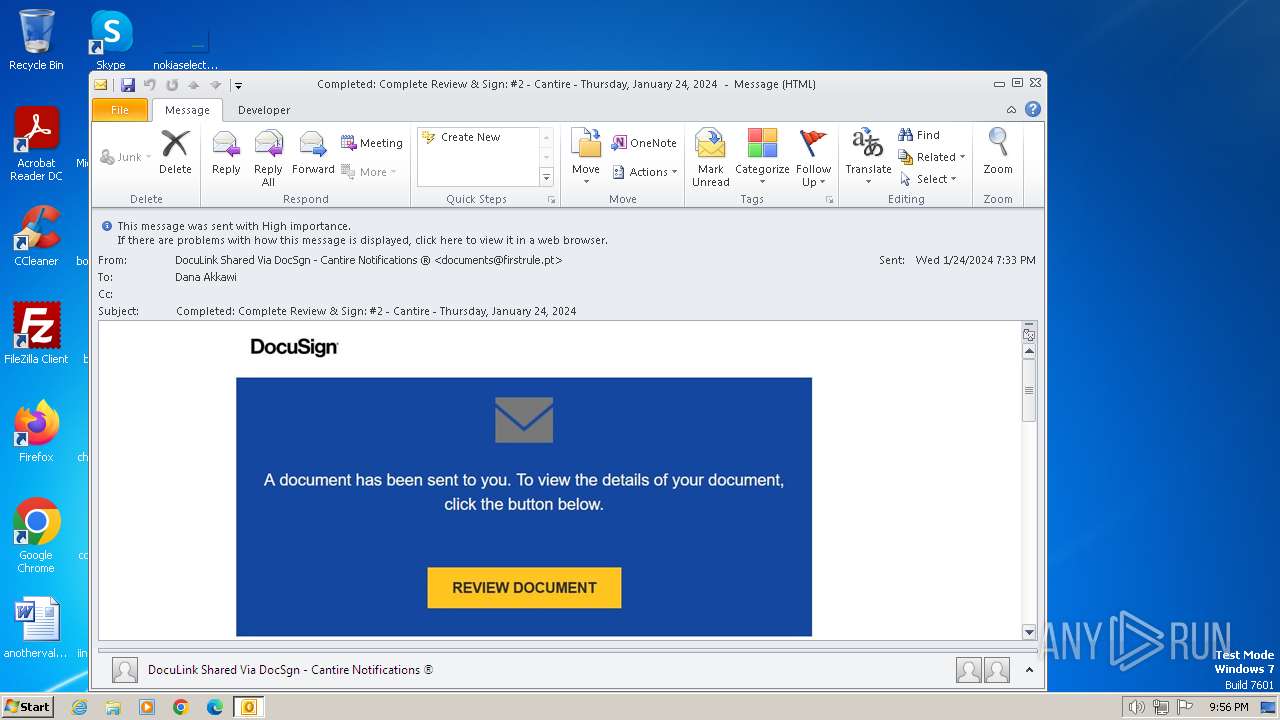Open the Zoom dialog
This screenshot has height=720, width=1280.
998,153
